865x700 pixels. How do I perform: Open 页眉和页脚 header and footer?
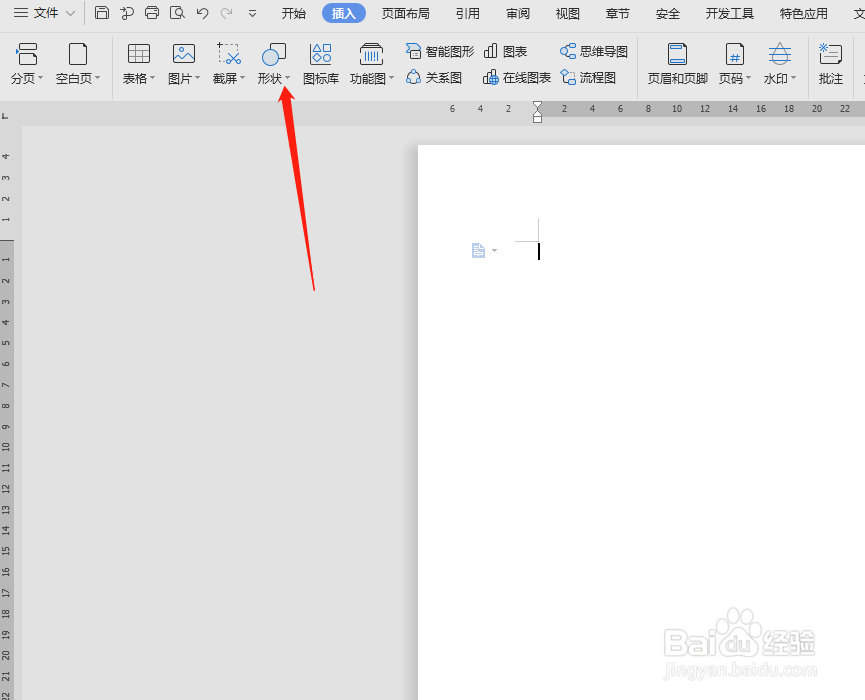point(677,65)
